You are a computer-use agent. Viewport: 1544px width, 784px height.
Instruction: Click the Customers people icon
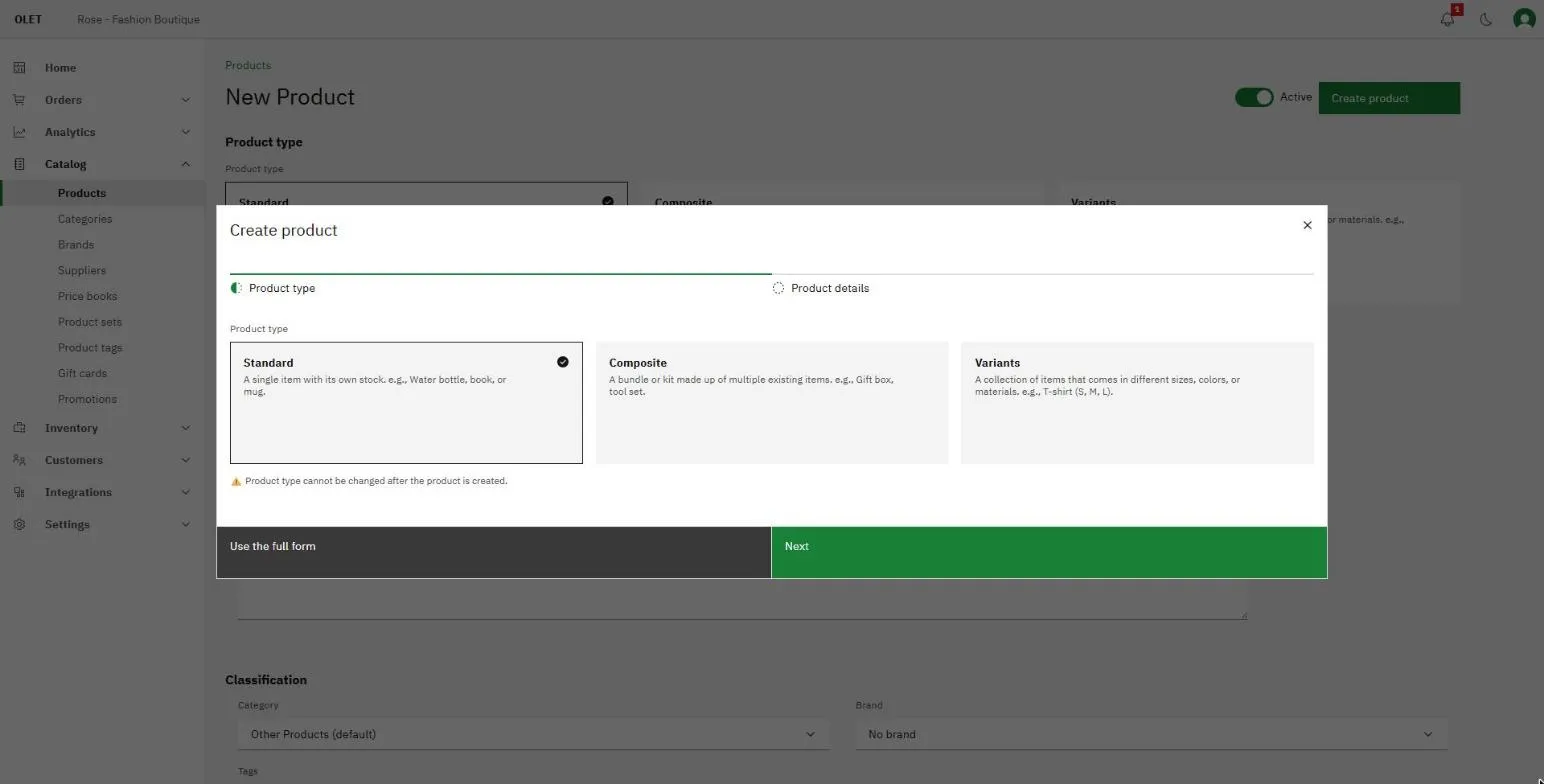pos(19,460)
